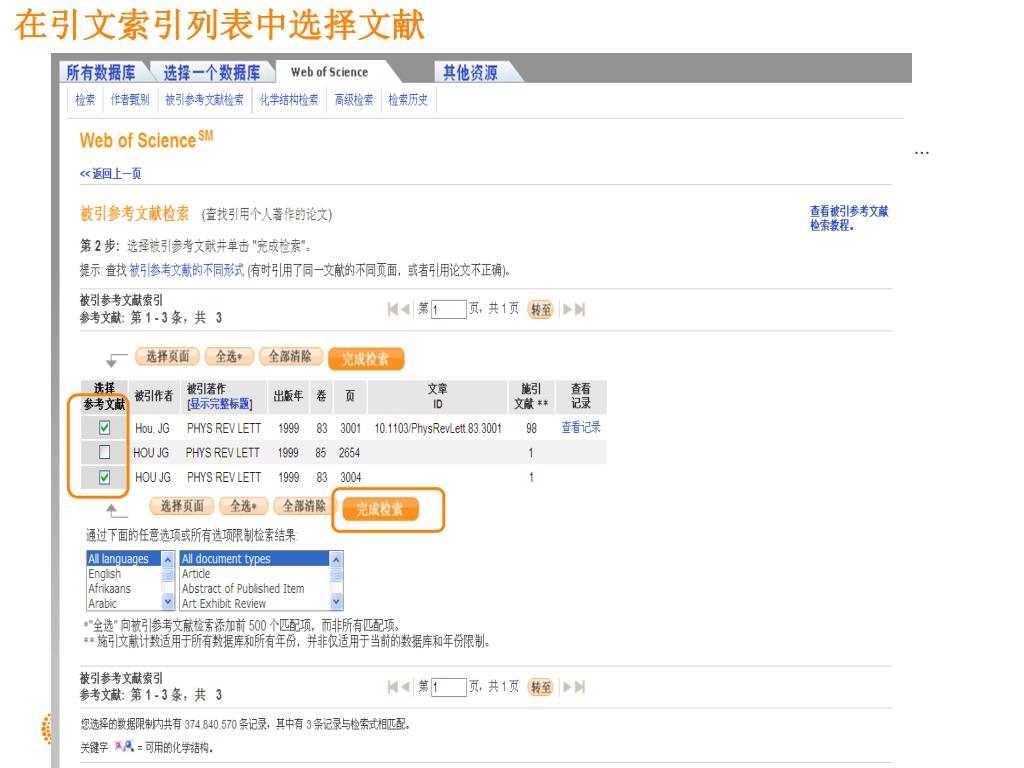Screen dimensions: 1024x768
Task: Click top last-page navigation icon
Action: tap(580, 309)
